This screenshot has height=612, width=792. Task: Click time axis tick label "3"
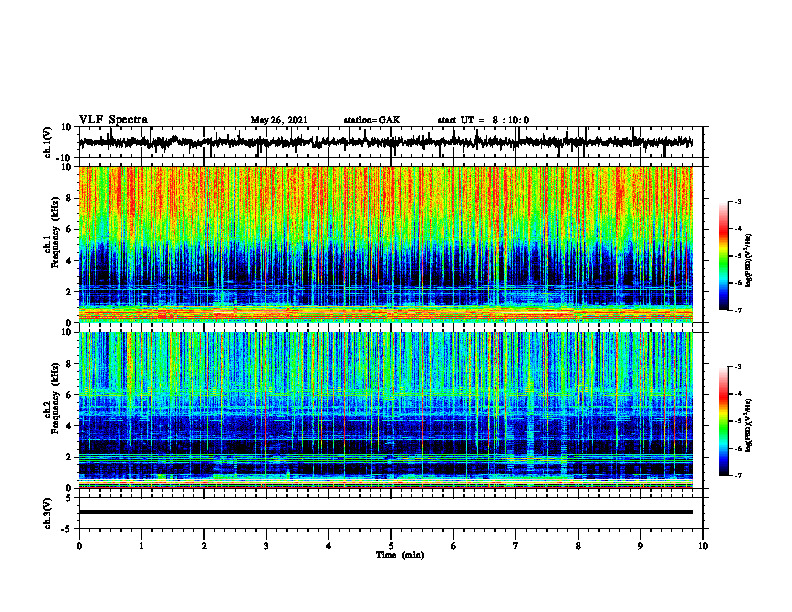266,546
